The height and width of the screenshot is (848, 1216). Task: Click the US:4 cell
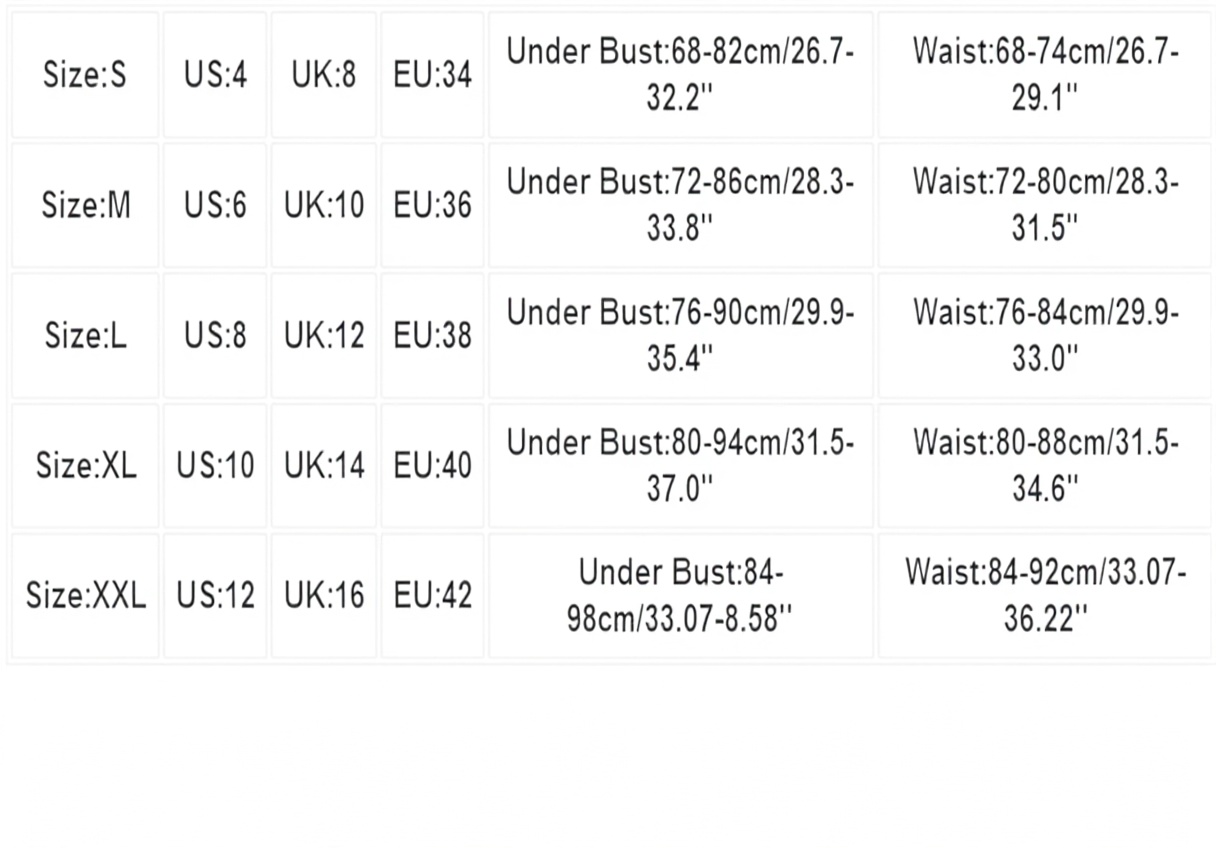[215, 75]
